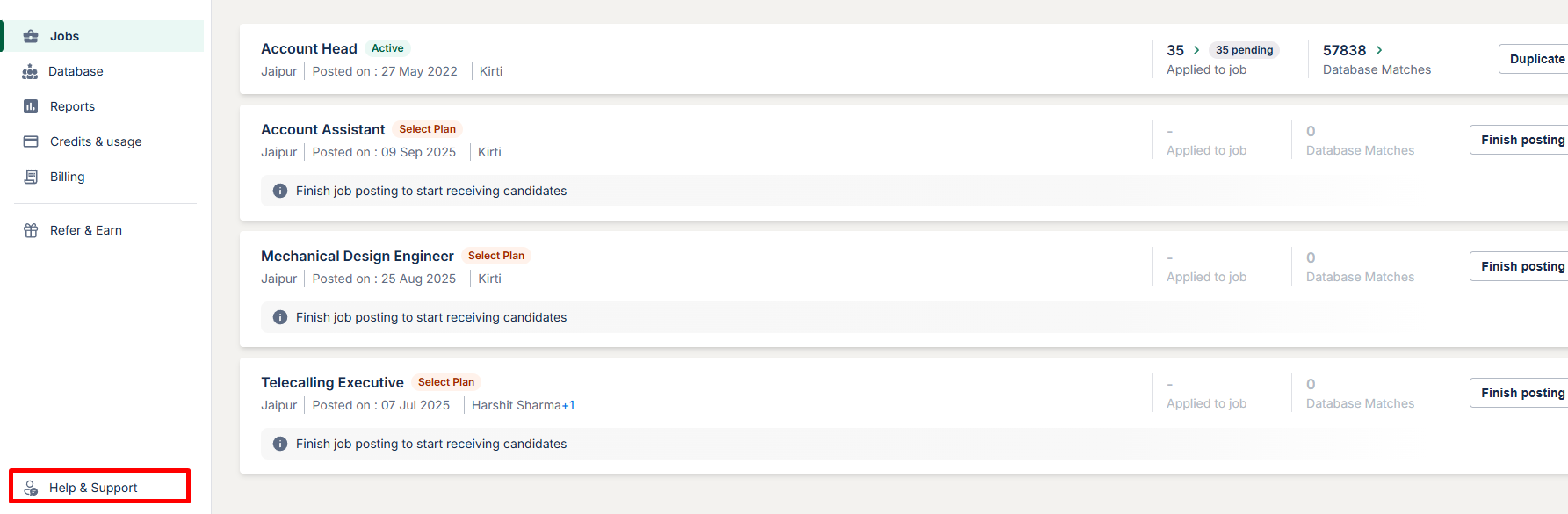The image size is (1568, 514).
Task: Click the Reports chart icon
Action: coord(31,106)
